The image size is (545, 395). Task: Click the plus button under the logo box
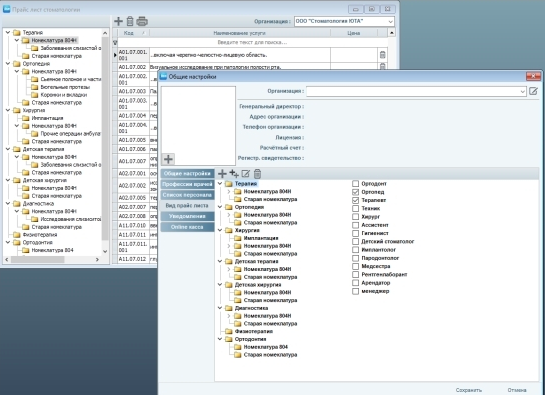click(168, 159)
